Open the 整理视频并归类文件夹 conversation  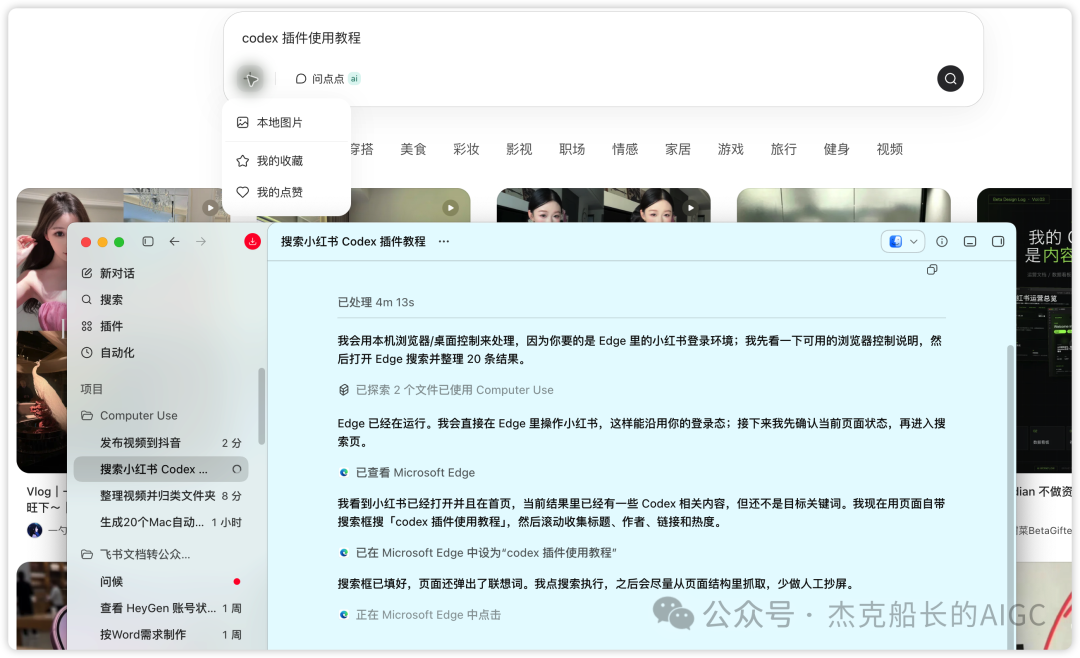[x=161, y=496]
